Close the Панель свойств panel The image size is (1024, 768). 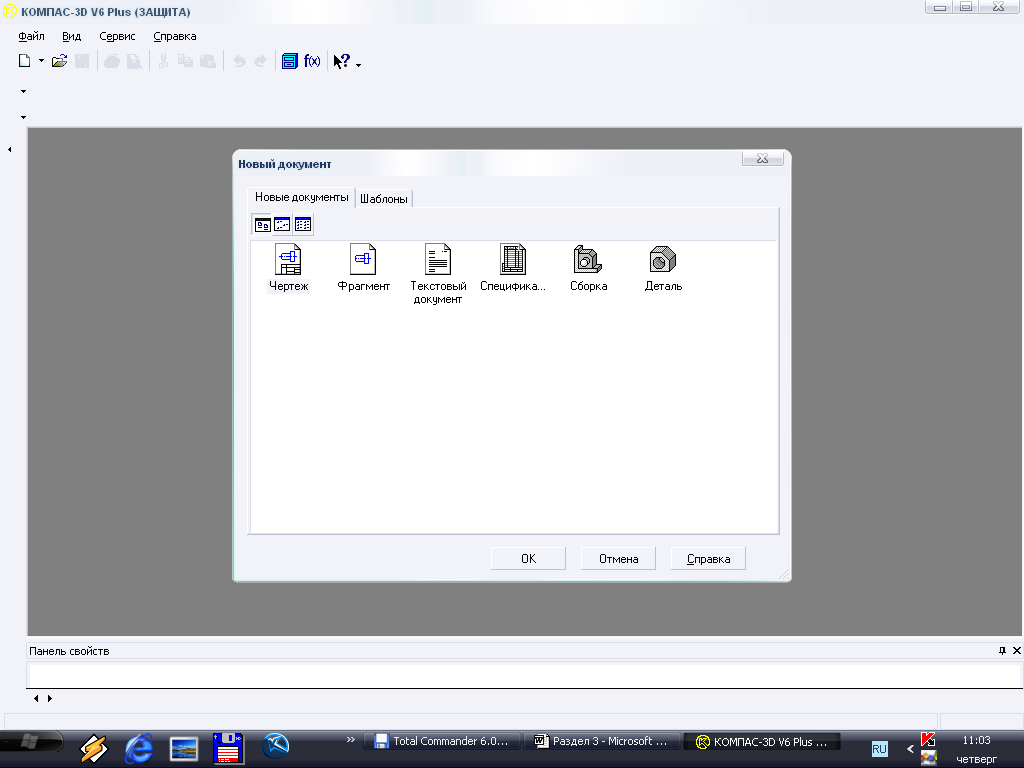(x=1017, y=650)
